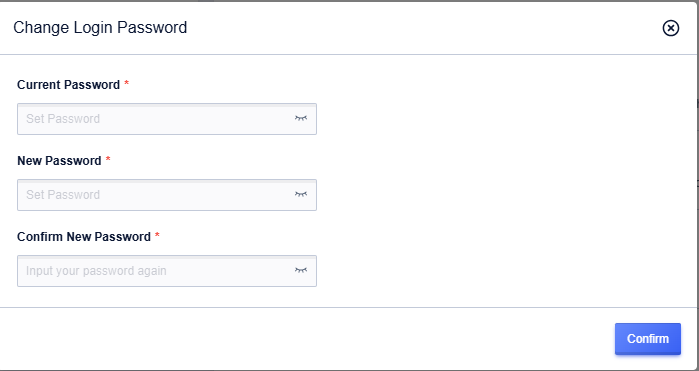Select the Confirm New Password input box

(167, 271)
